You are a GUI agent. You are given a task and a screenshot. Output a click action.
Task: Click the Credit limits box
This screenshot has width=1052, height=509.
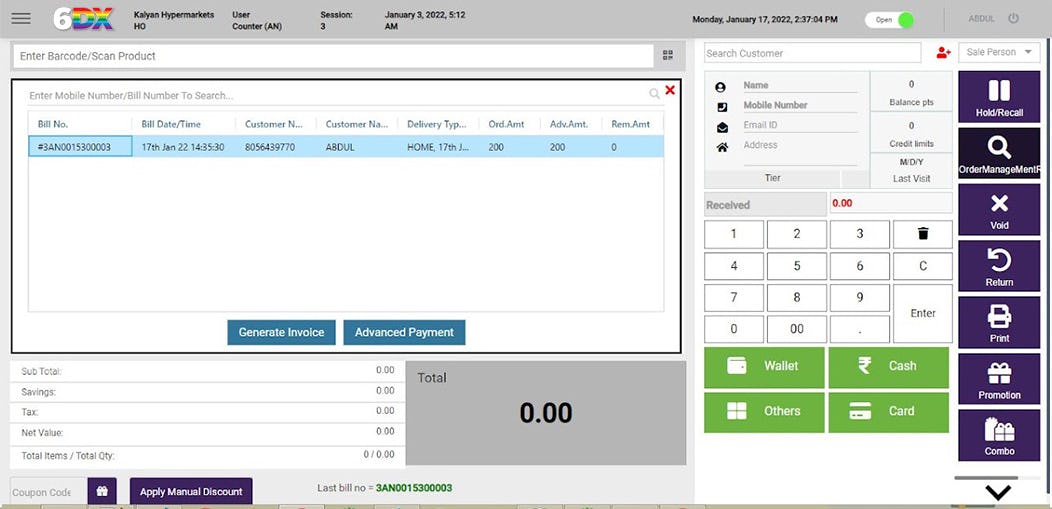pos(911,133)
